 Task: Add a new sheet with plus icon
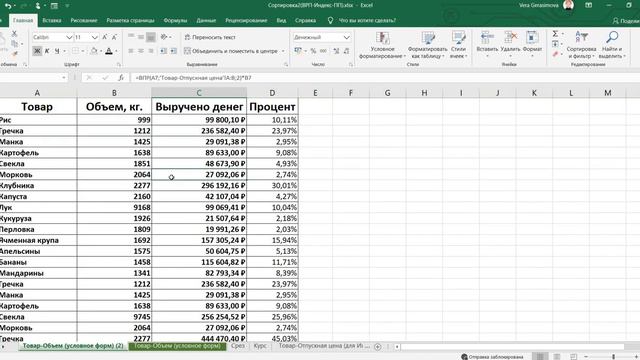(x=378, y=347)
